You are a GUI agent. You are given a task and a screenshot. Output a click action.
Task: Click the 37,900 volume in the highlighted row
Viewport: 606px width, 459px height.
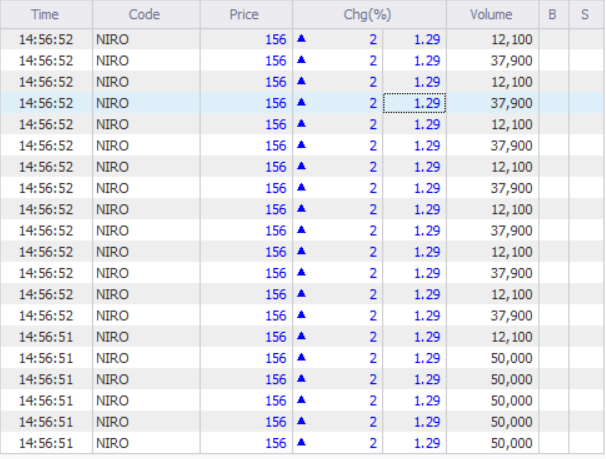(x=511, y=103)
